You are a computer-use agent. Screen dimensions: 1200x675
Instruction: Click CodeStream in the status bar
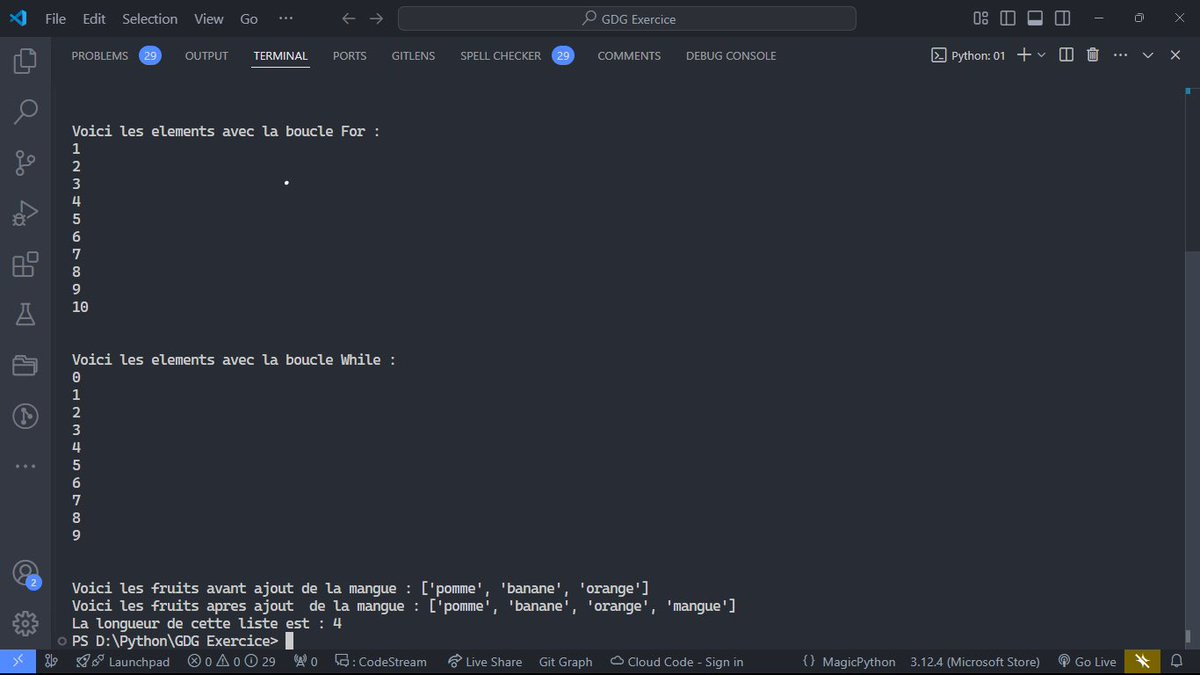point(380,661)
